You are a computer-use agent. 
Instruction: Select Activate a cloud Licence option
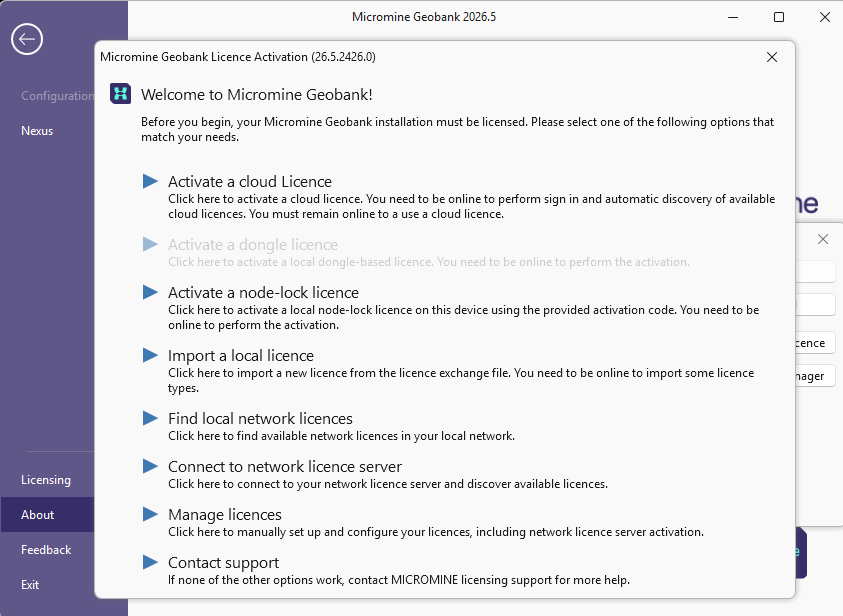(x=250, y=182)
